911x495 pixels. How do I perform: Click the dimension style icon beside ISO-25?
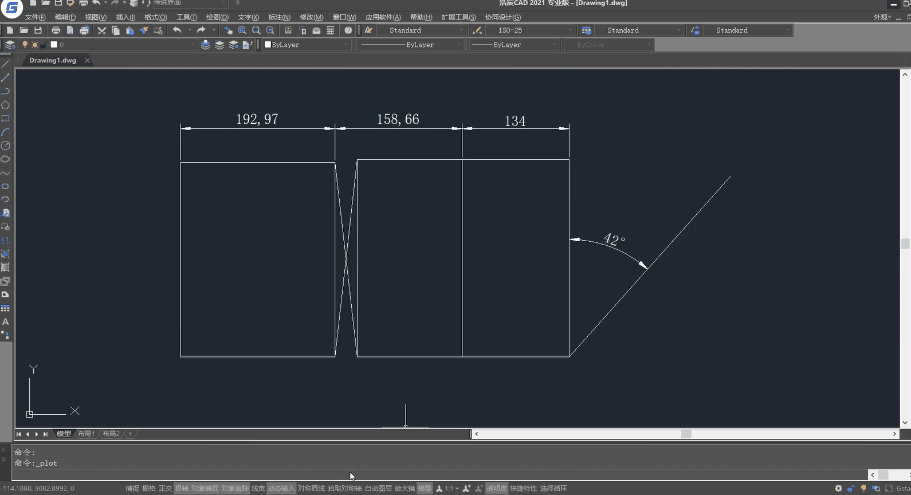[x=478, y=30]
